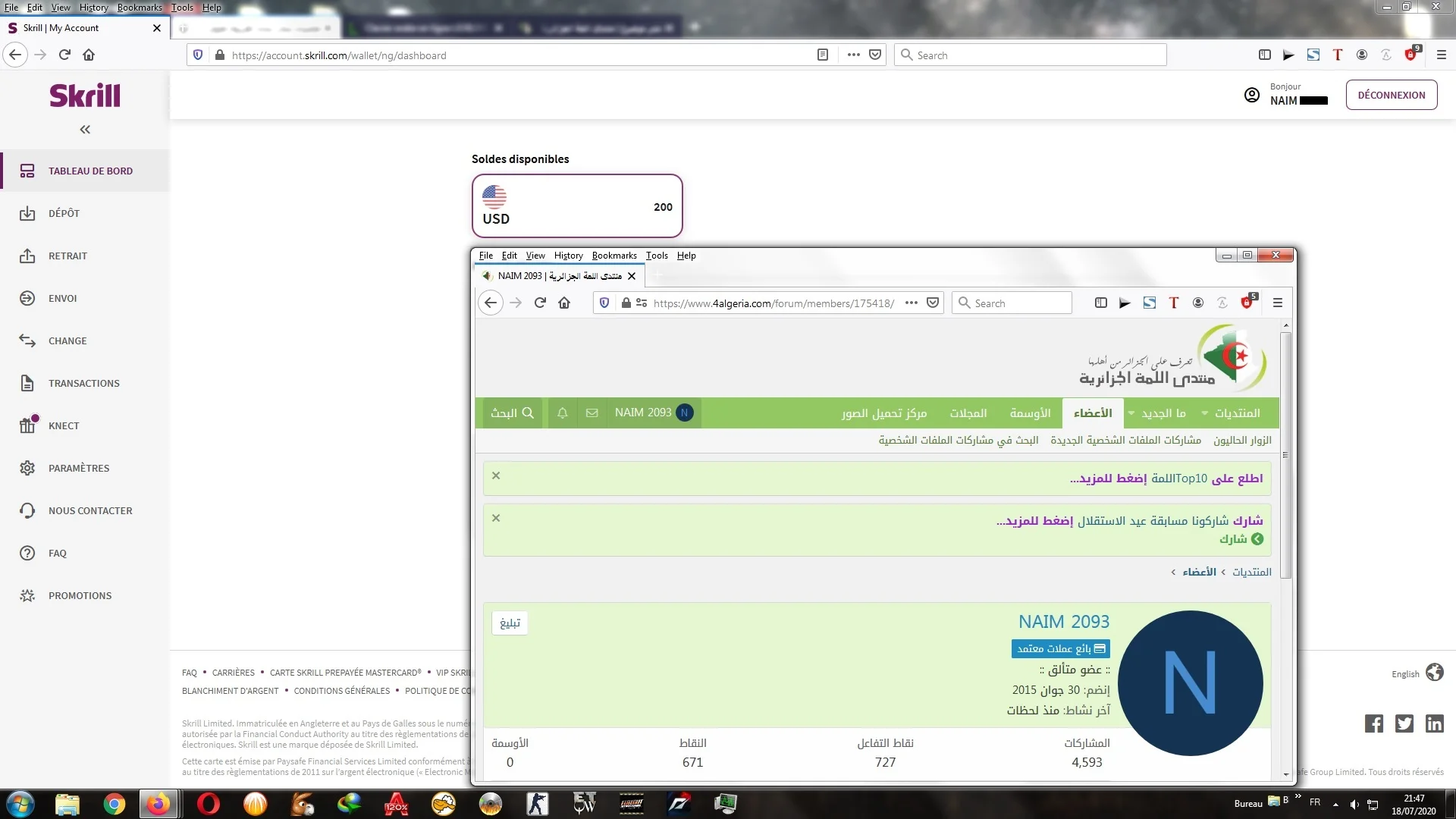Open the Knect gift icon
This screenshot has width=1456, height=819.
tap(27, 425)
